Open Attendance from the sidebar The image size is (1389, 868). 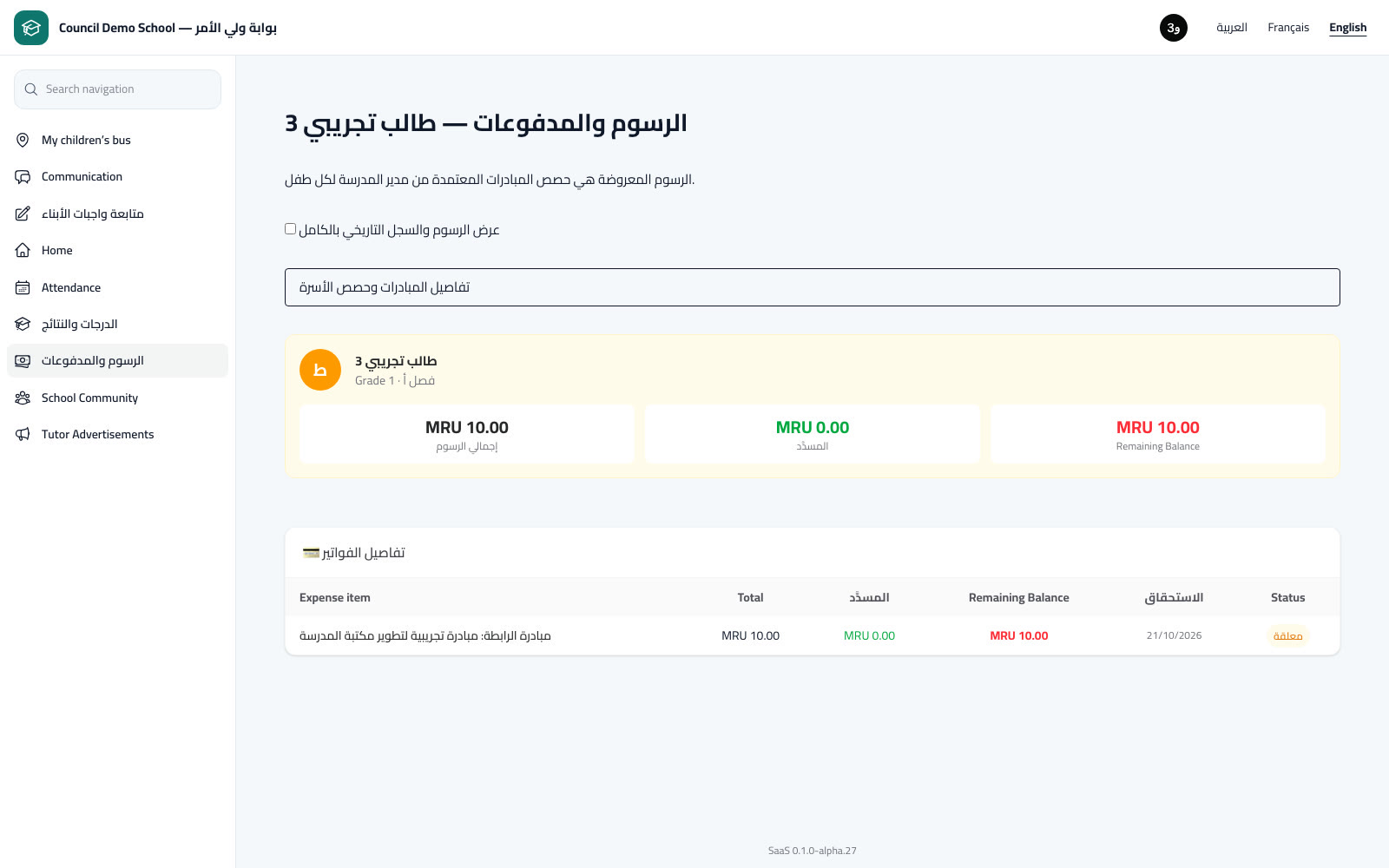point(117,287)
